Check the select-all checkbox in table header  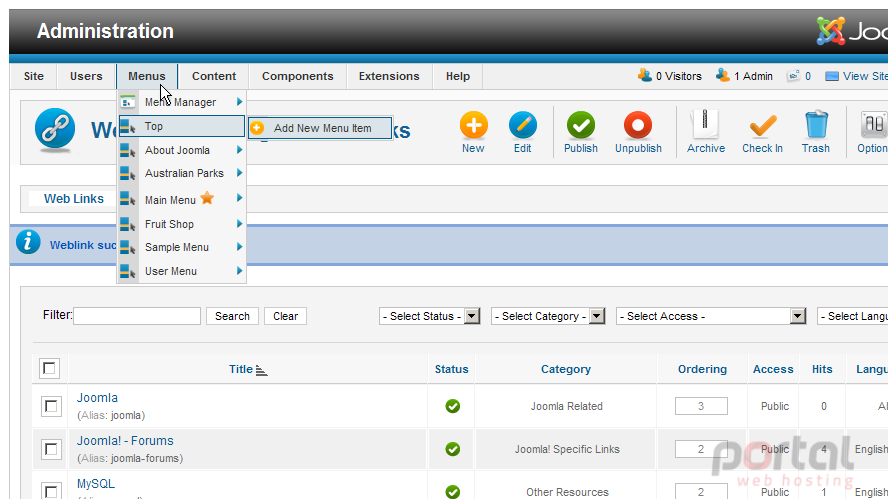tap(49, 368)
